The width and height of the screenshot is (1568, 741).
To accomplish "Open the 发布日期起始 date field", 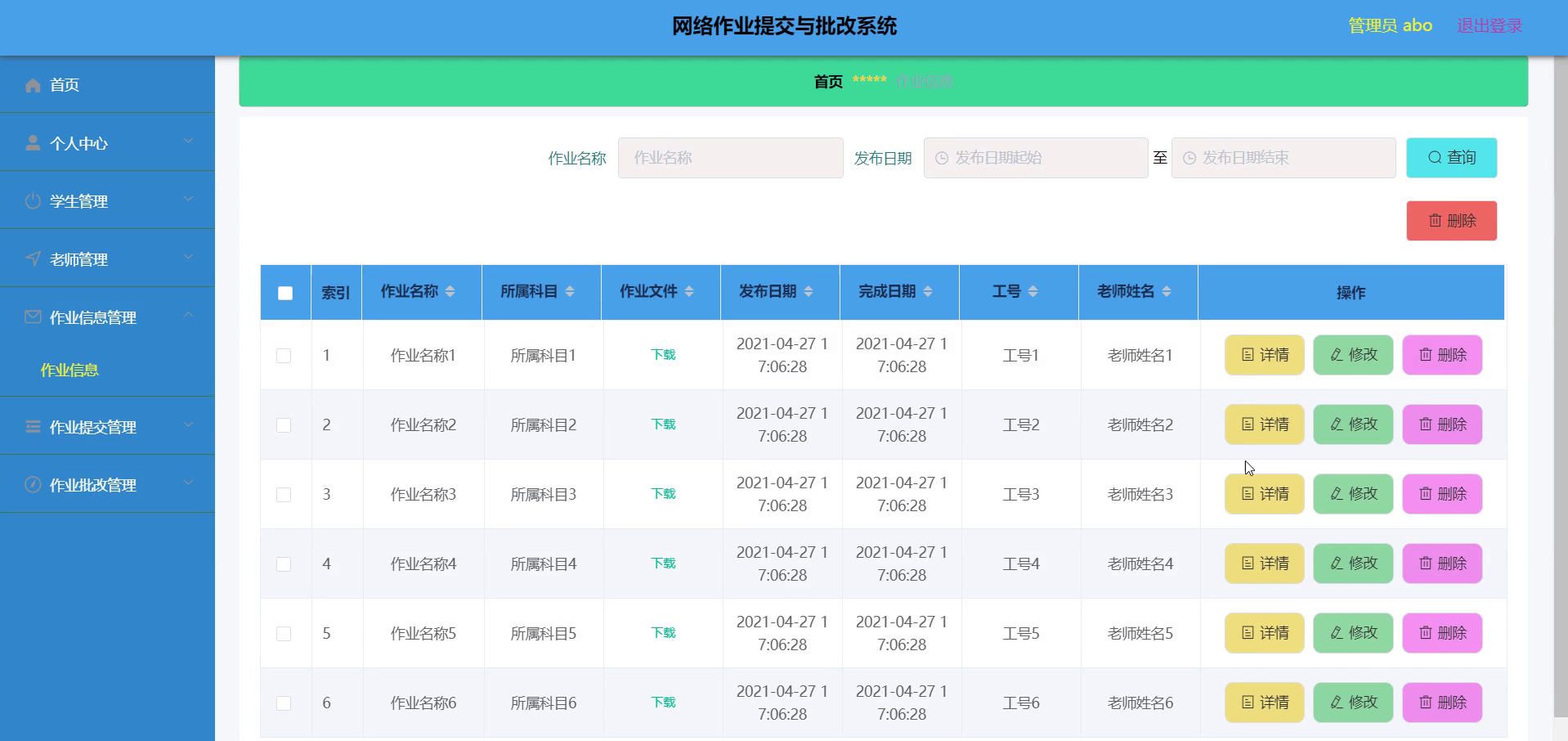I will [x=1036, y=158].
